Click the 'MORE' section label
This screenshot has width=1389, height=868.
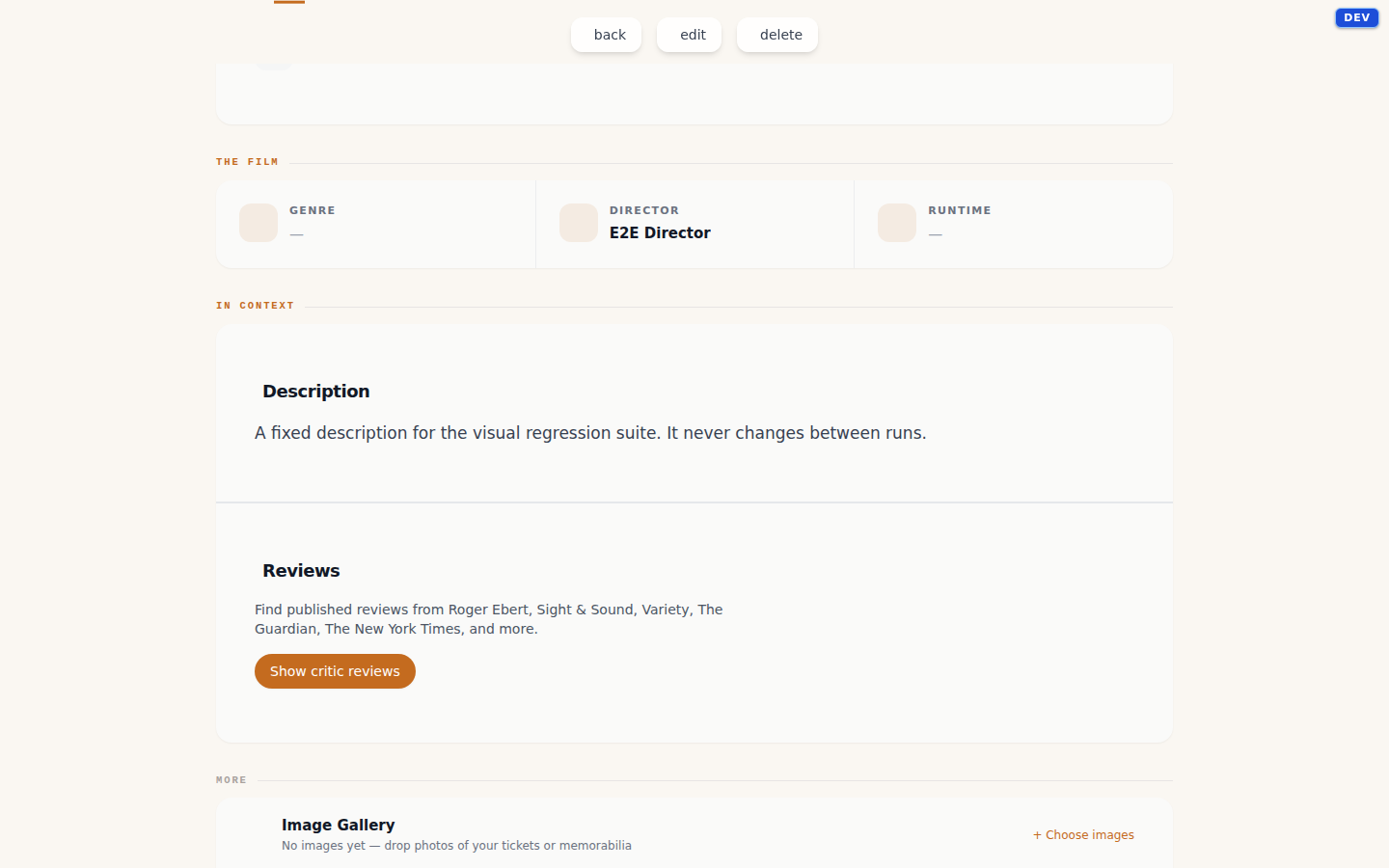pos(231,780)
